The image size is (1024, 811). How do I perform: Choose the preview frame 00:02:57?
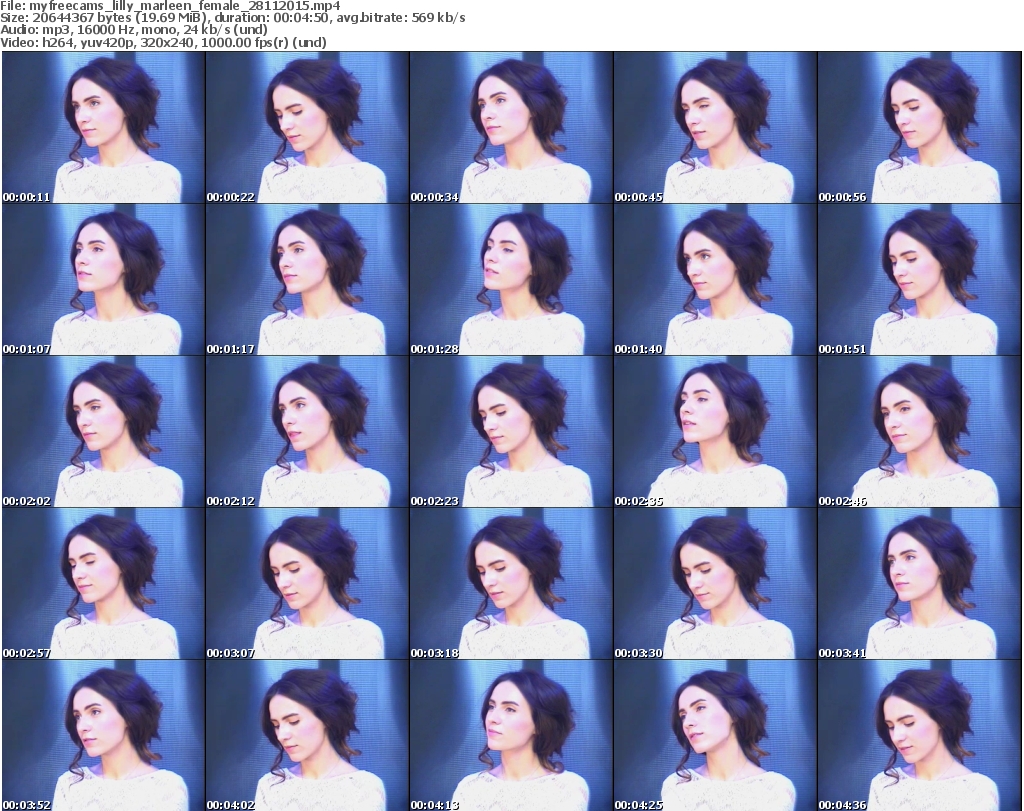tap(103, 584)
